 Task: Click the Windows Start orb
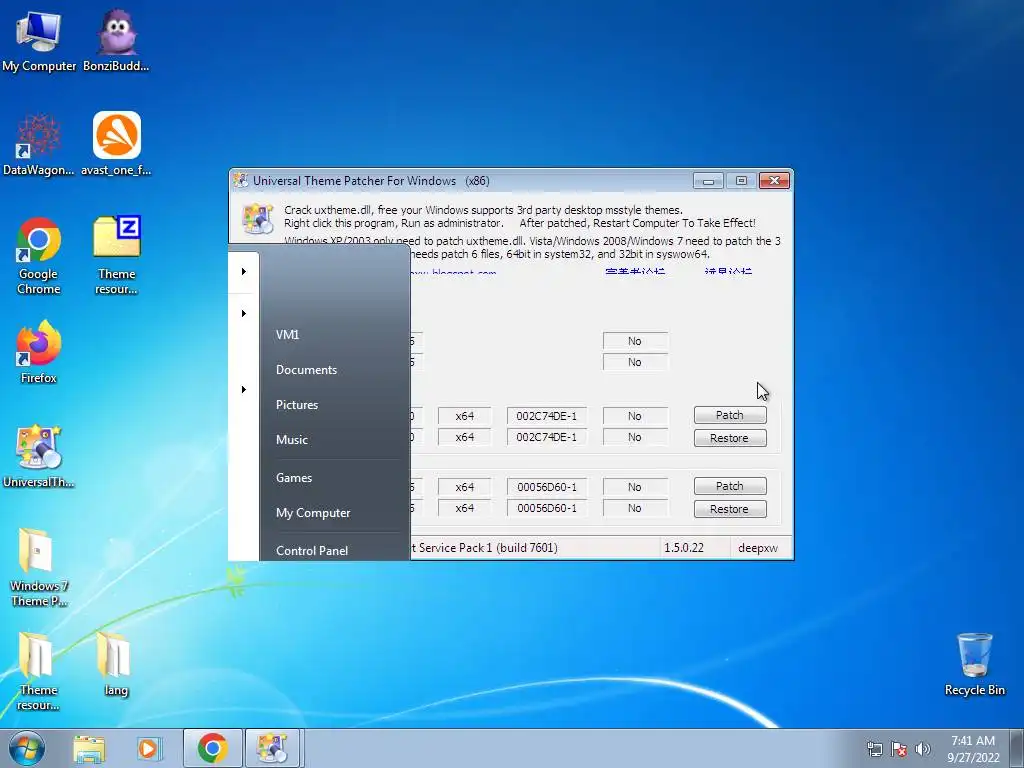pyautogui.click(x=27, y=748)
